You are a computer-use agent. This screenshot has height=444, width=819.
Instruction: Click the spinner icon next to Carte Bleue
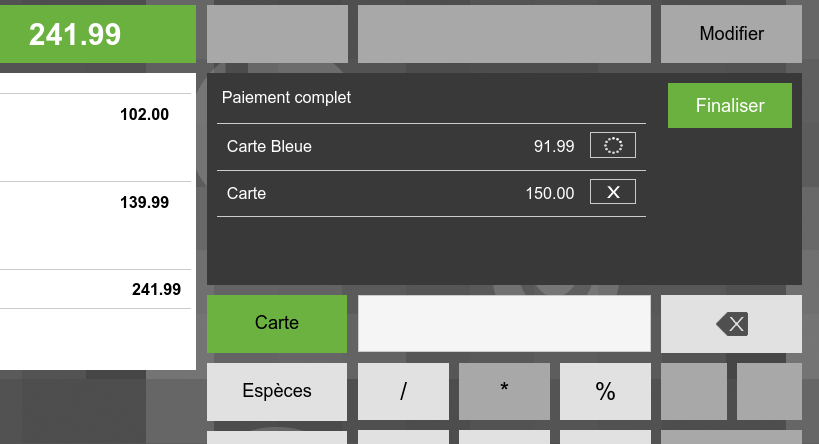(613, 145)
